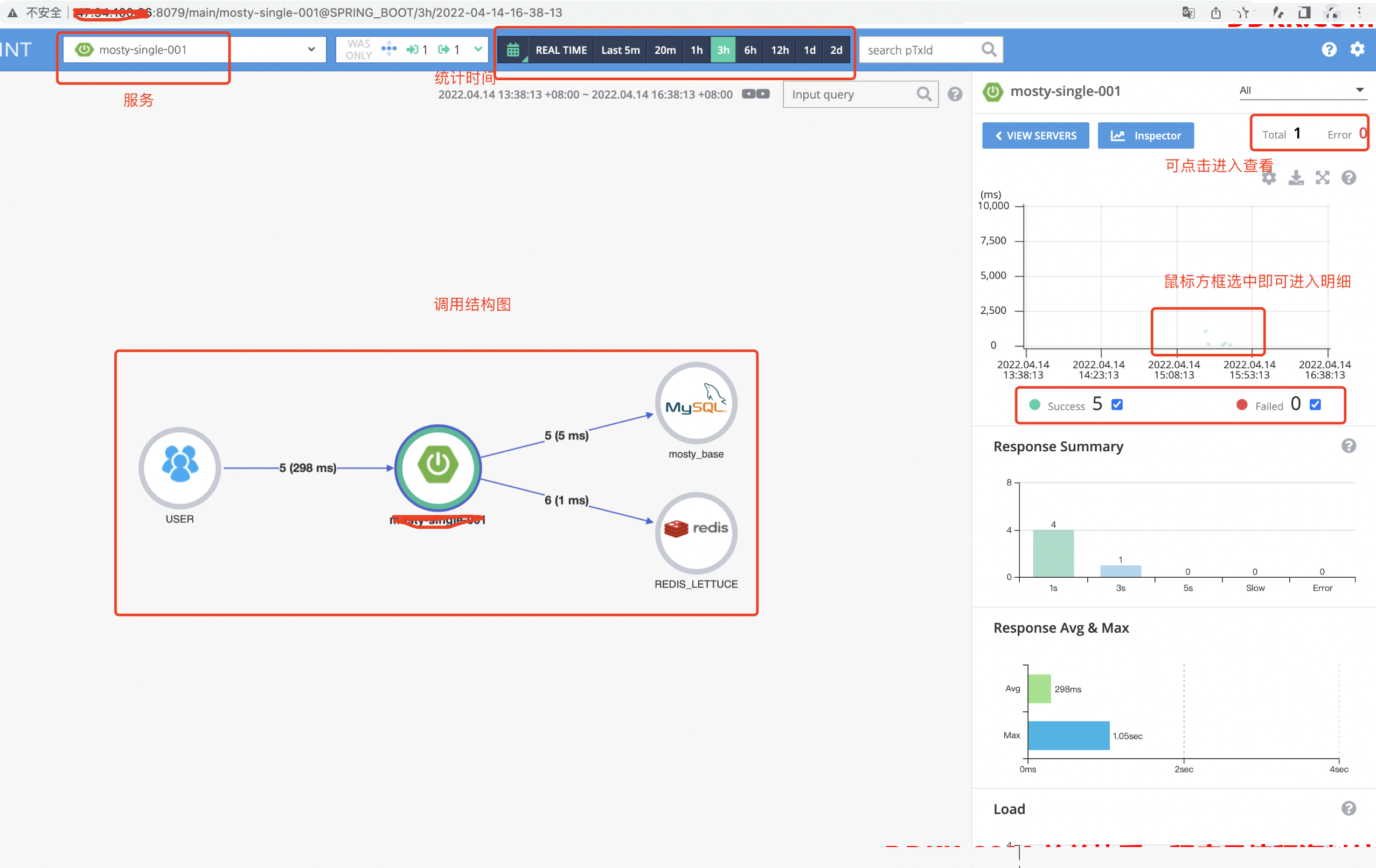Select the 2d period

point(836,50)
